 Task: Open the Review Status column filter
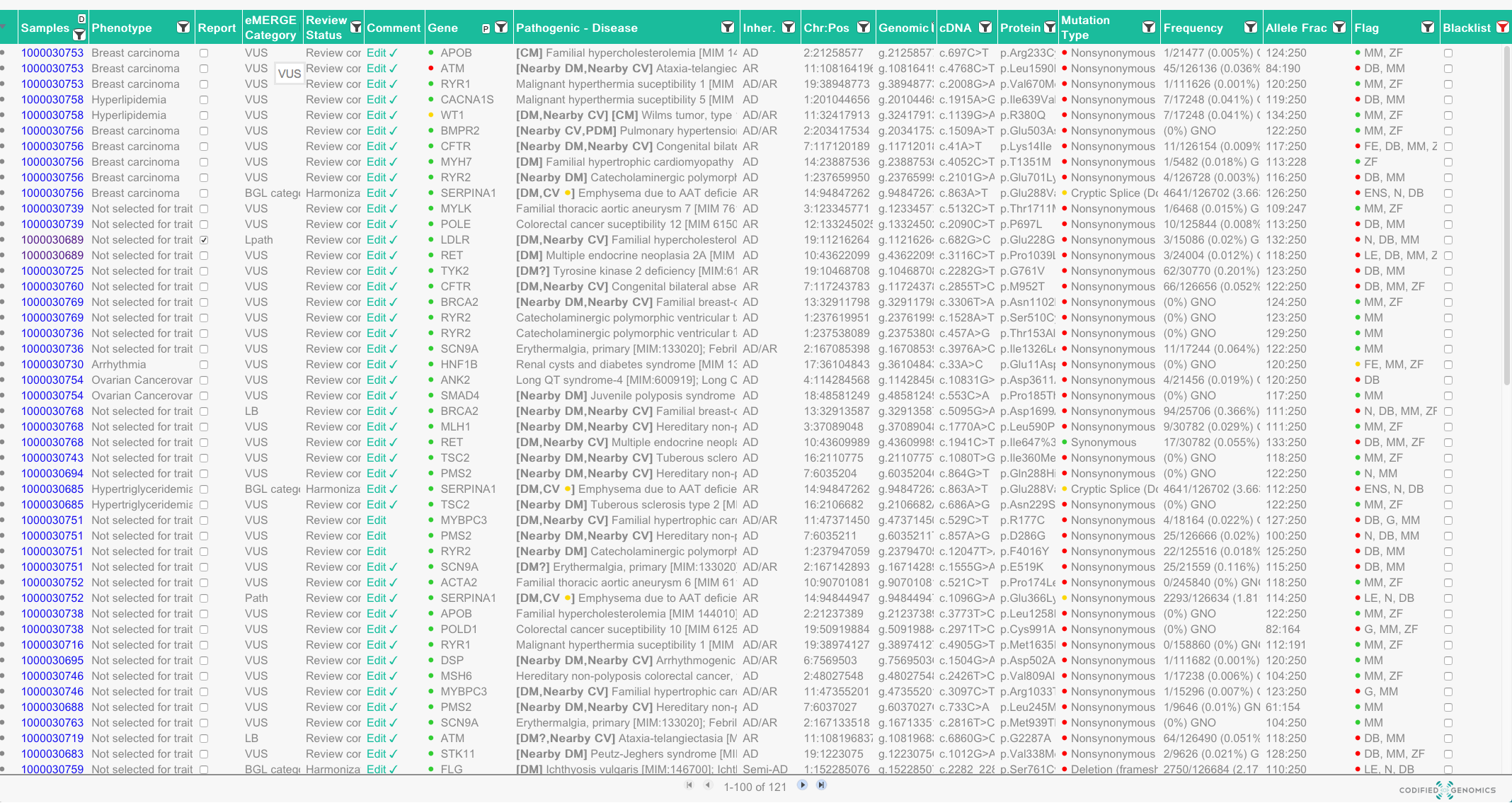[x=356, y=28]
